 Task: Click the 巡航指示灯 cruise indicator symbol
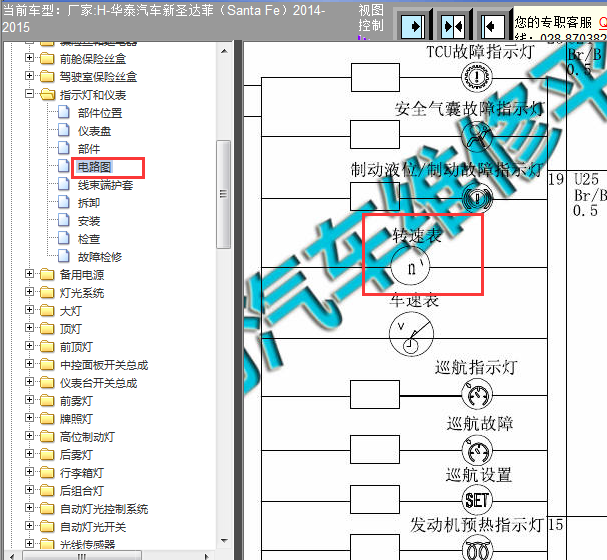coord(477,395)
